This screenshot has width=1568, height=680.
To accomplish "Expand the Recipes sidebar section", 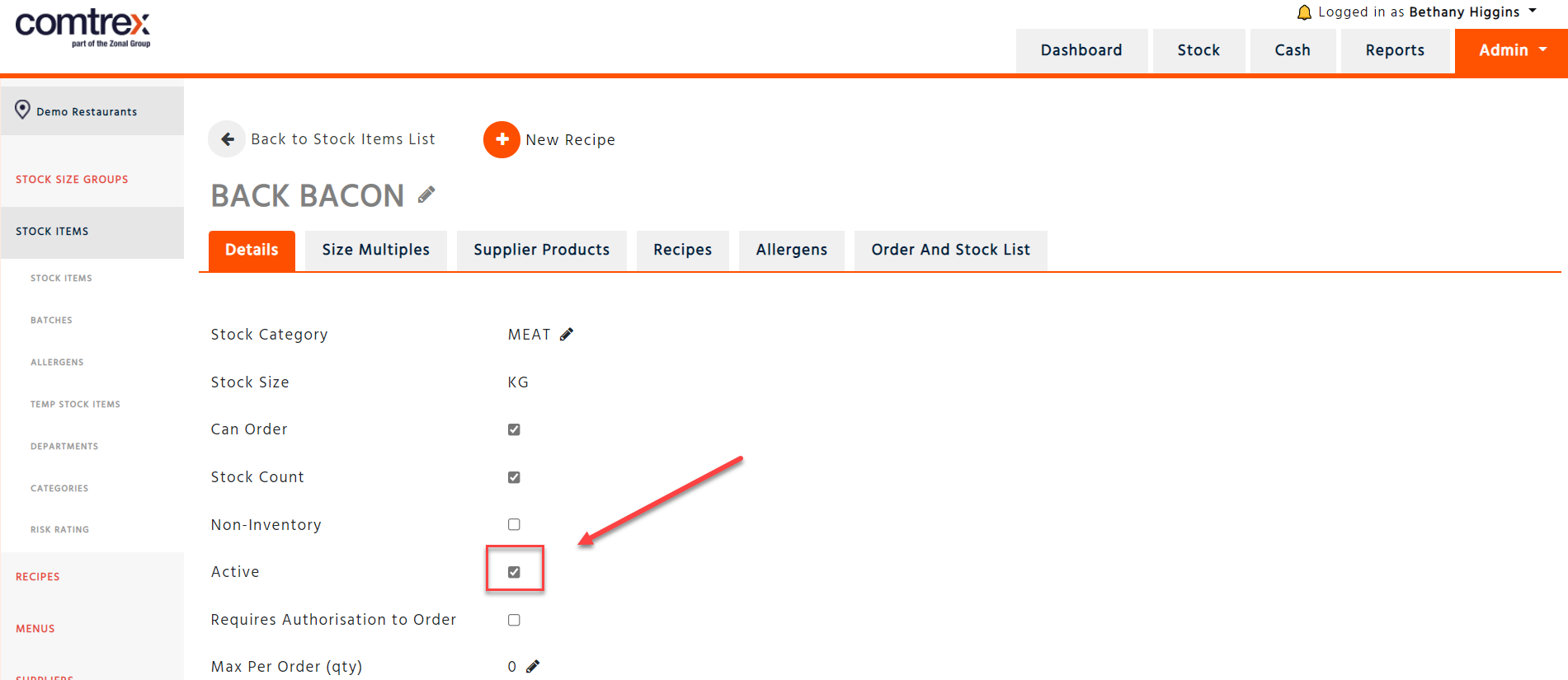I will coord(38,577).
